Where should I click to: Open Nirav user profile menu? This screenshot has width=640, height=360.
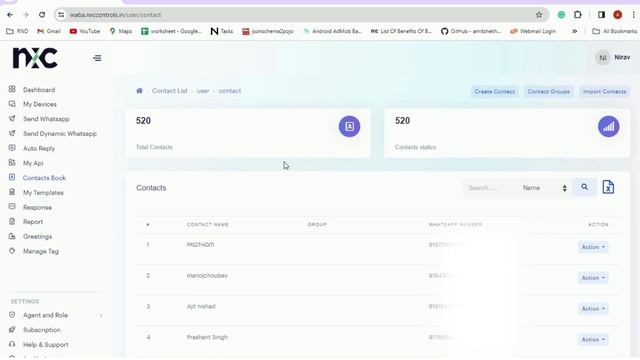(x=613, y=58)
